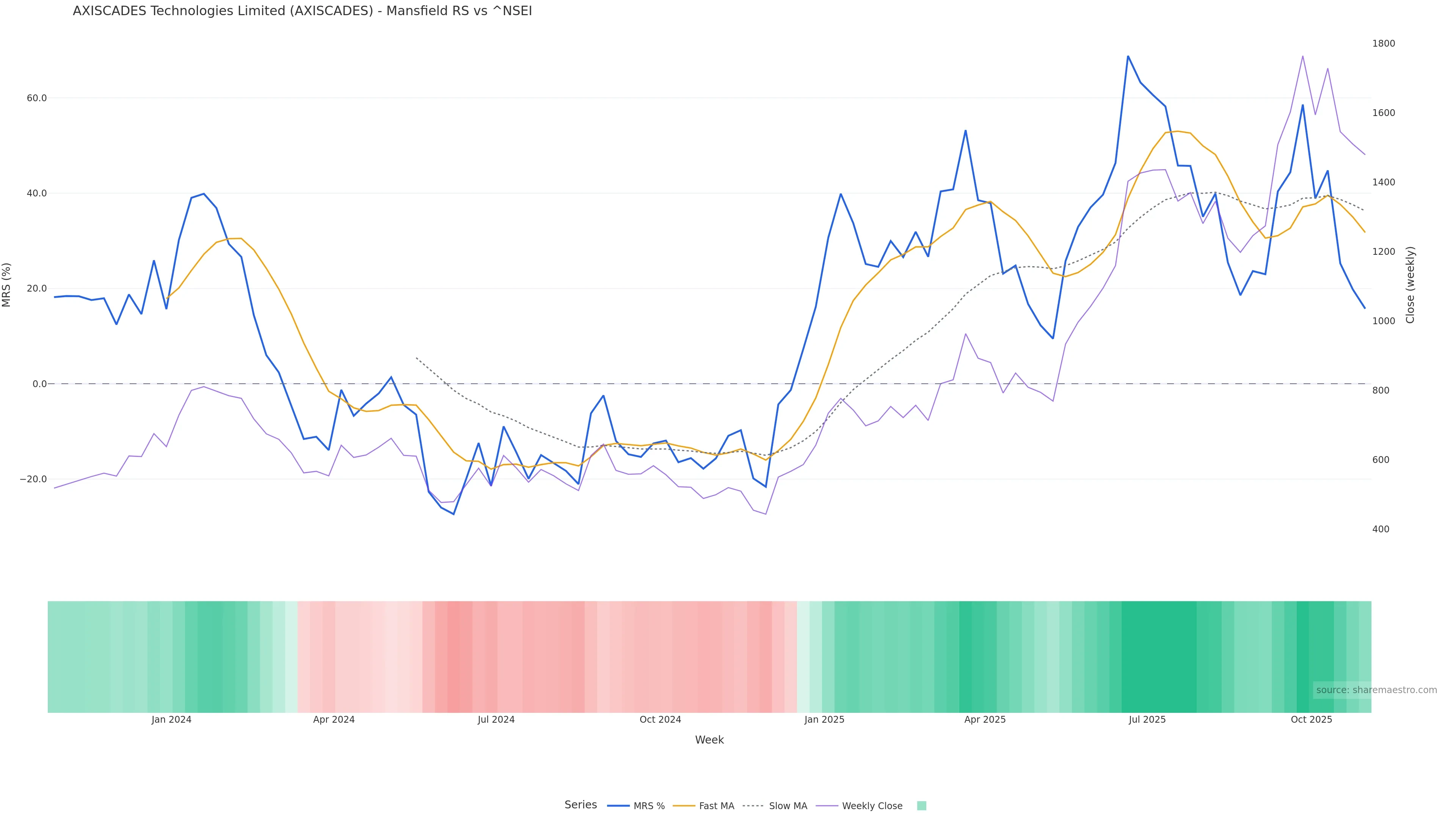Image resolution: width=1456 pixels, height=819 pixels.
Task: Click the Close (weekly) right axis title
Action: [x=1410, y=285]
